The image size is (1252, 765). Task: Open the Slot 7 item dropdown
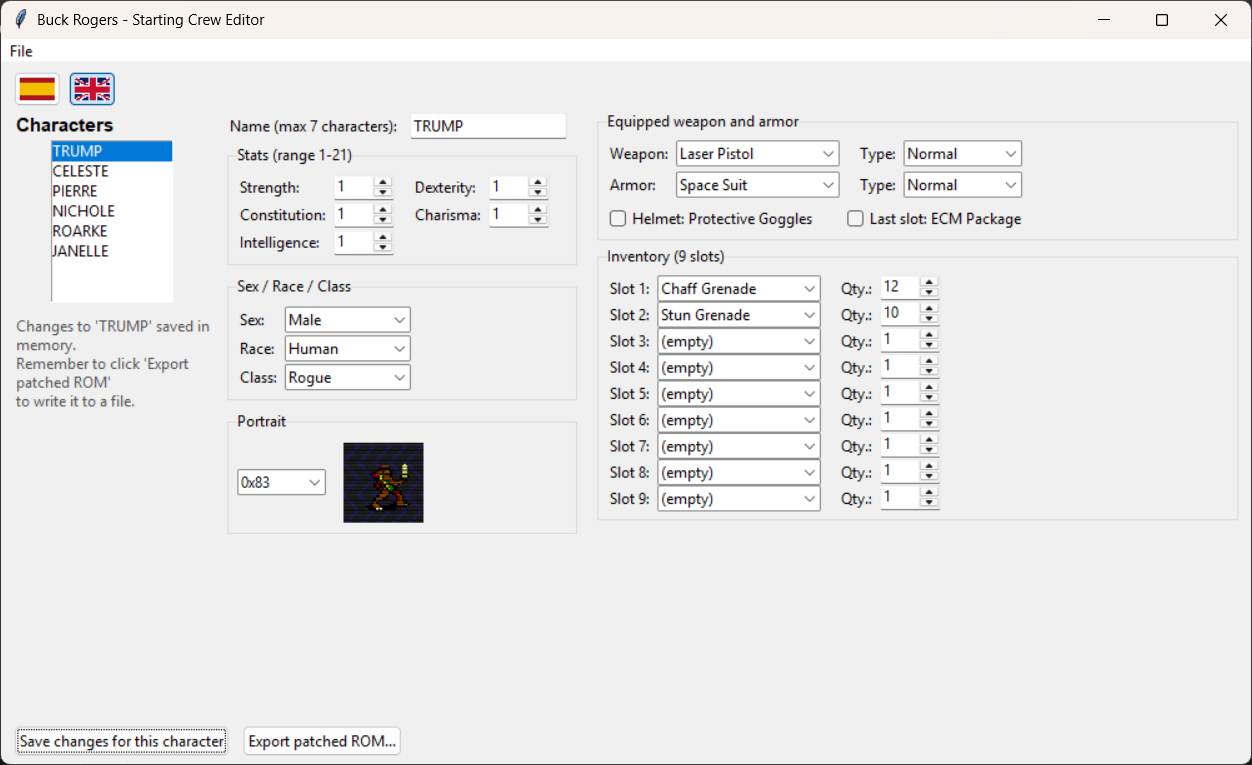[739, 446]
